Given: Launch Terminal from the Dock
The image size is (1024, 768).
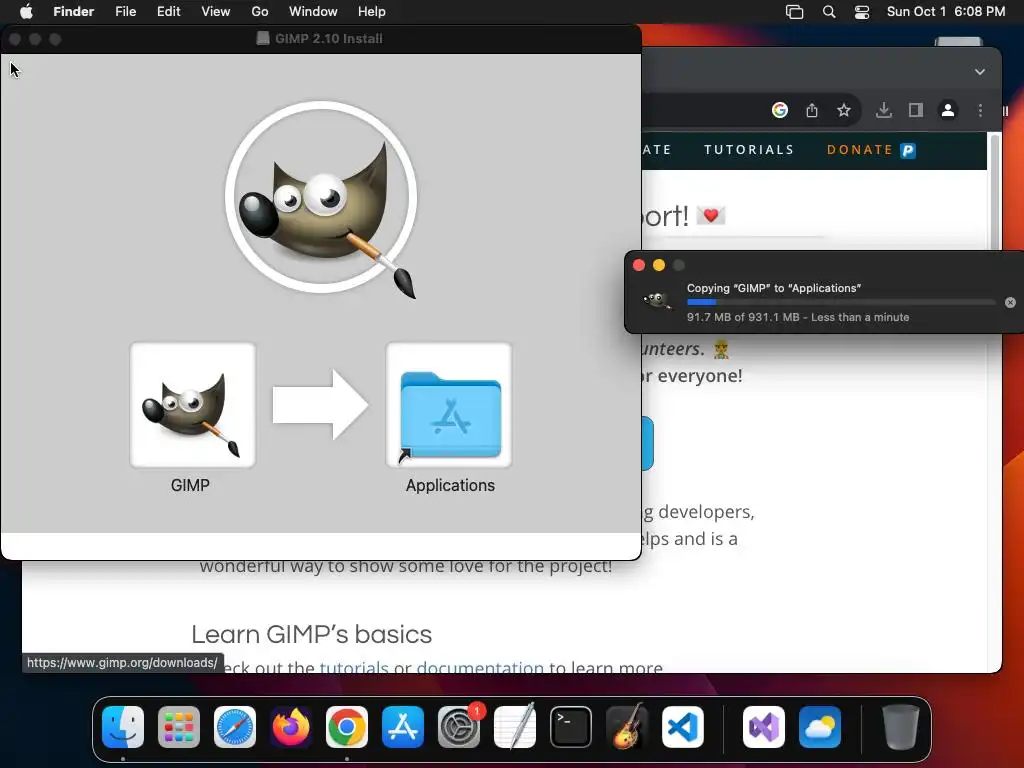Looking at the screenshot, I should [x=571, y=727].
